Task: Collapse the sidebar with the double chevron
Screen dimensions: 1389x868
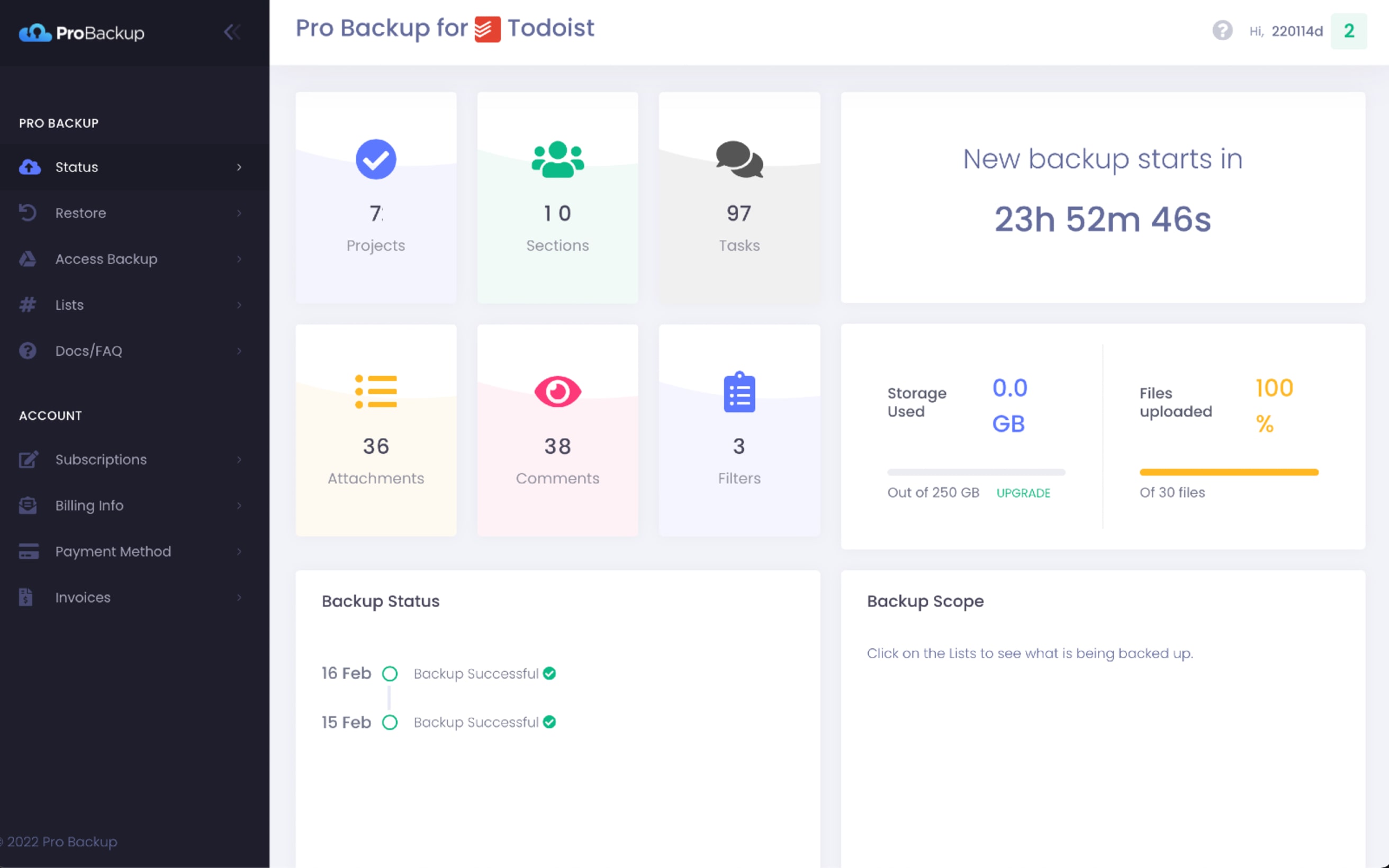Action: click(232, 33)
